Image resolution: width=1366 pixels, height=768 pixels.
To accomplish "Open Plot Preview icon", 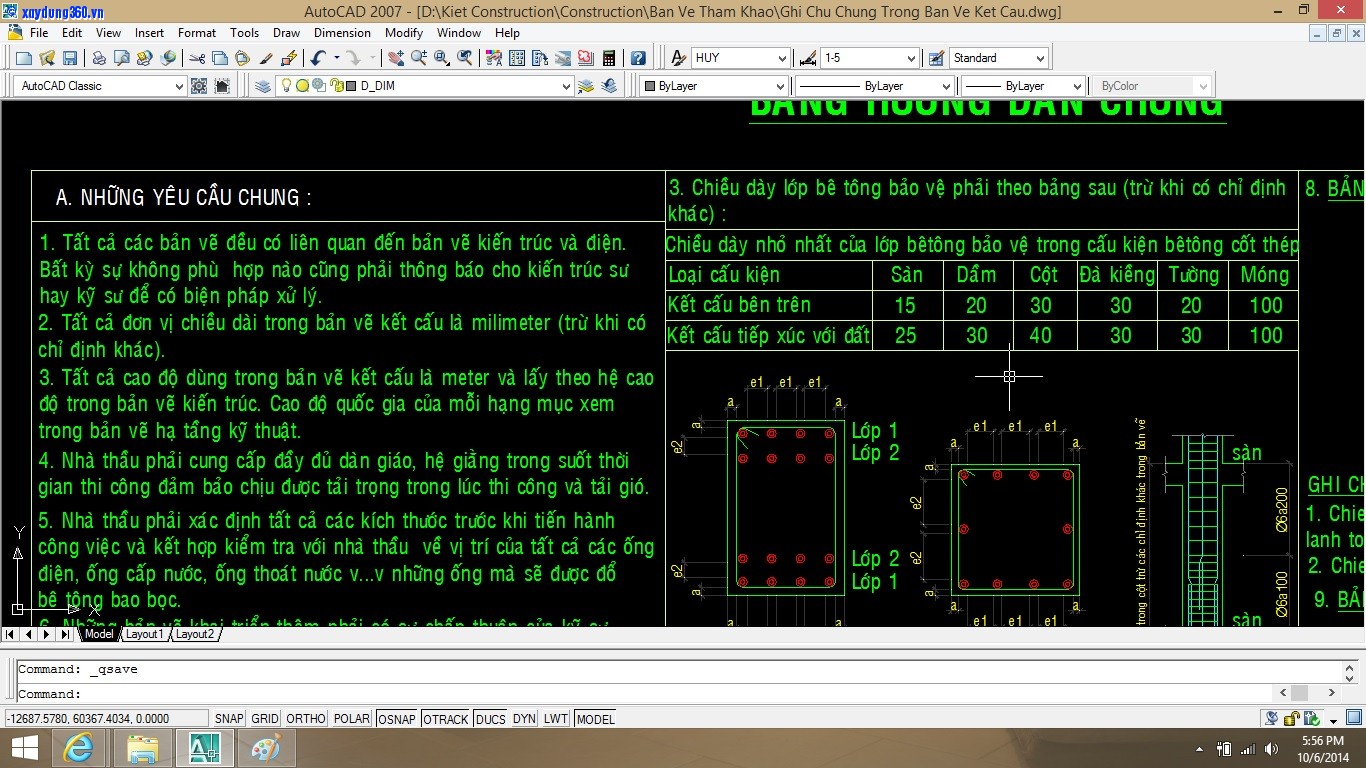I will pyautogui.click(x=121, y=58).
